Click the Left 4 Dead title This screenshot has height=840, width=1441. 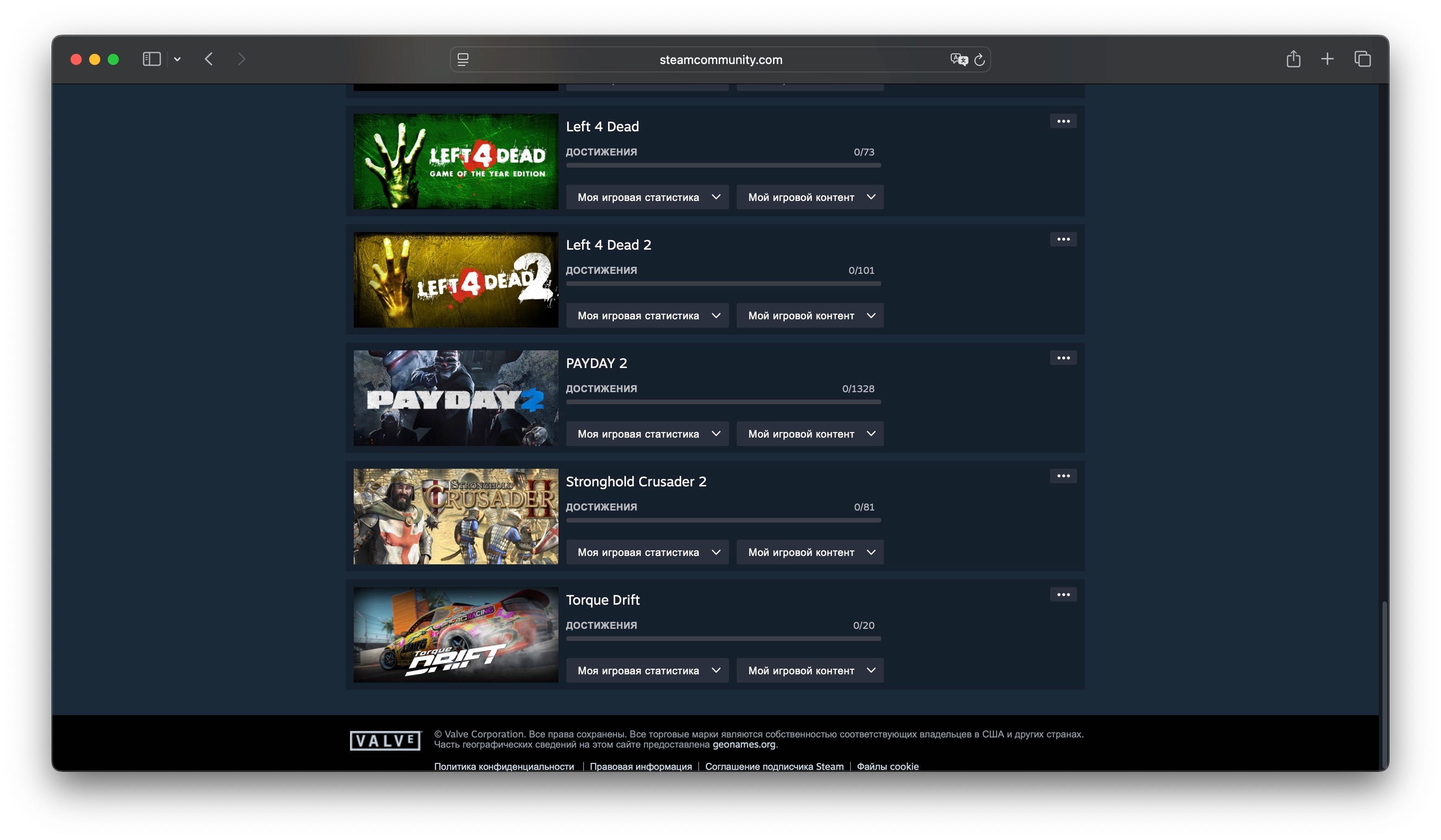coord(602,126)
